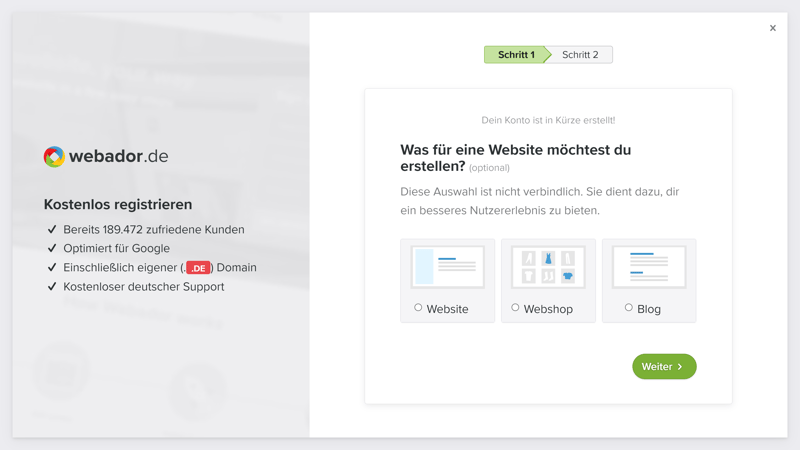Viewport: 800px width, 450px height.
Task: Click the checkmark beside Bereits 189.472 zufriedene Kunden
Action: tap(52, 229)
